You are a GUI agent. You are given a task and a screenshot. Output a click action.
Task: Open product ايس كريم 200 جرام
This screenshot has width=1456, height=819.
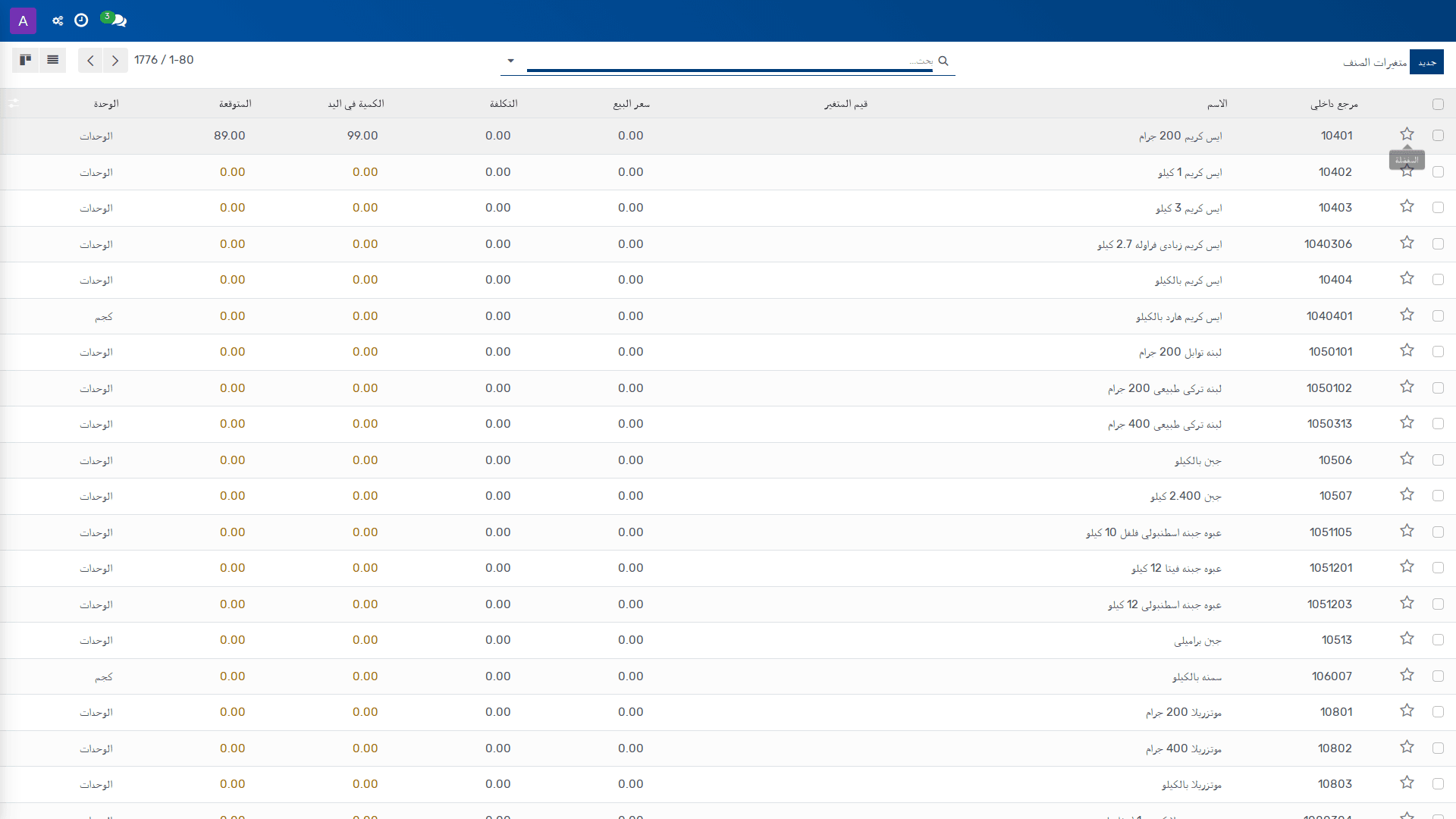pyautogui.click(x=1180, y=136)
